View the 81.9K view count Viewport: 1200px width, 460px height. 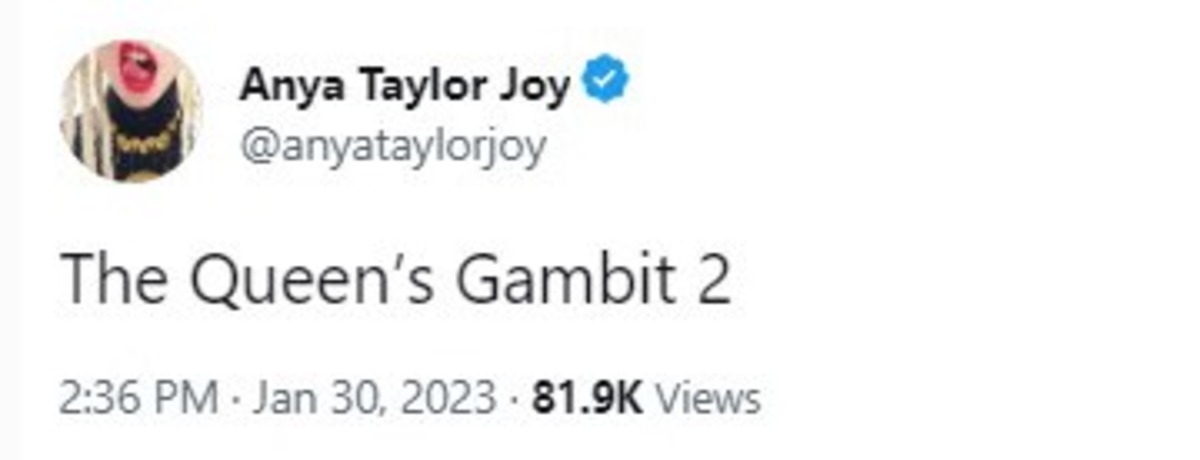(586, 399)
